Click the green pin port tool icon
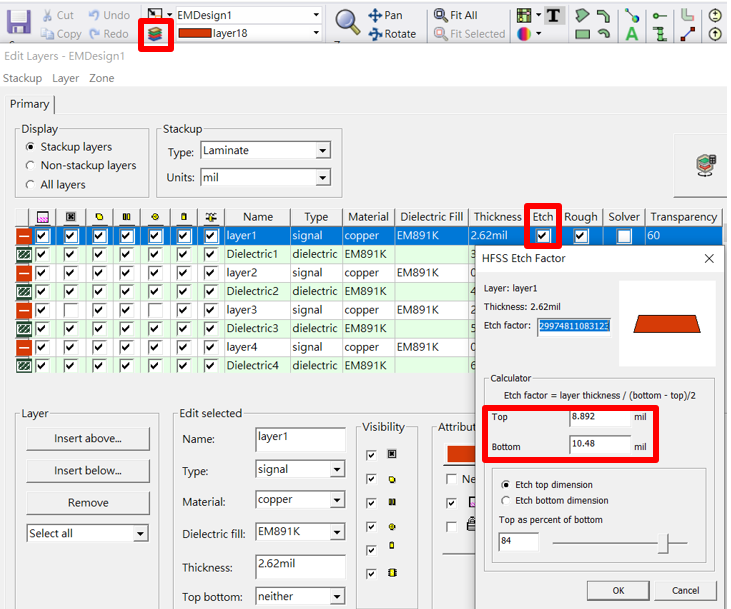The width and height of the screenshot is (731, 609). click(x=659, y=15)
